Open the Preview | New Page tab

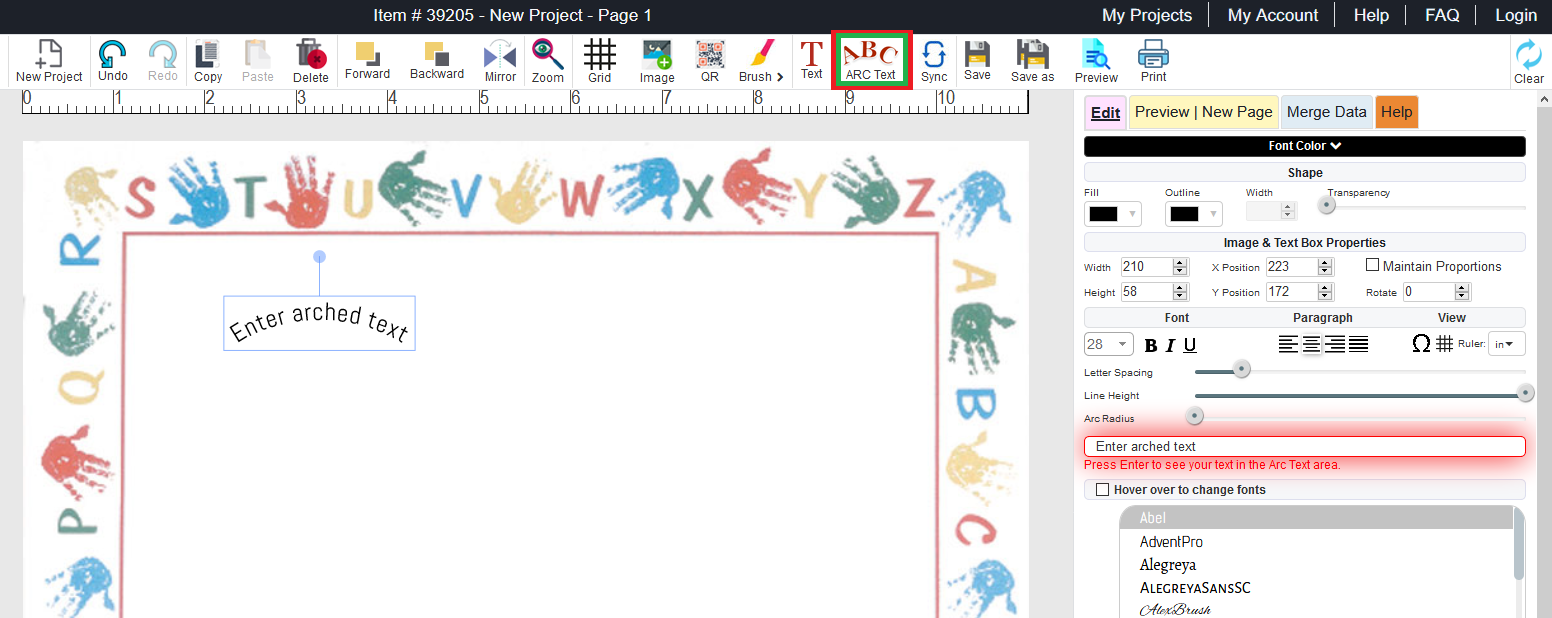(x=1203, y=112)
